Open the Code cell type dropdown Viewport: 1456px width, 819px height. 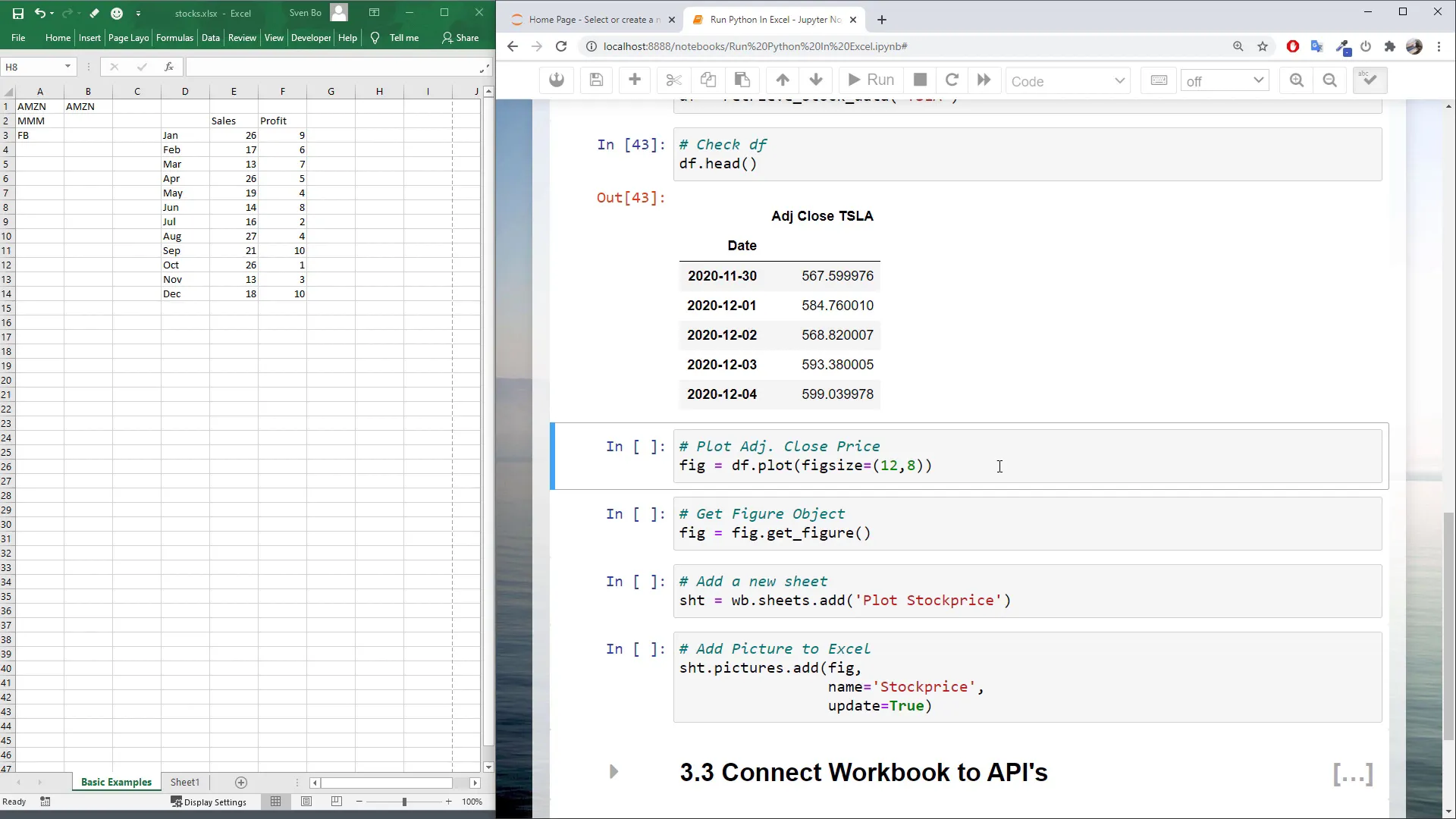[x=1068, y=81]
